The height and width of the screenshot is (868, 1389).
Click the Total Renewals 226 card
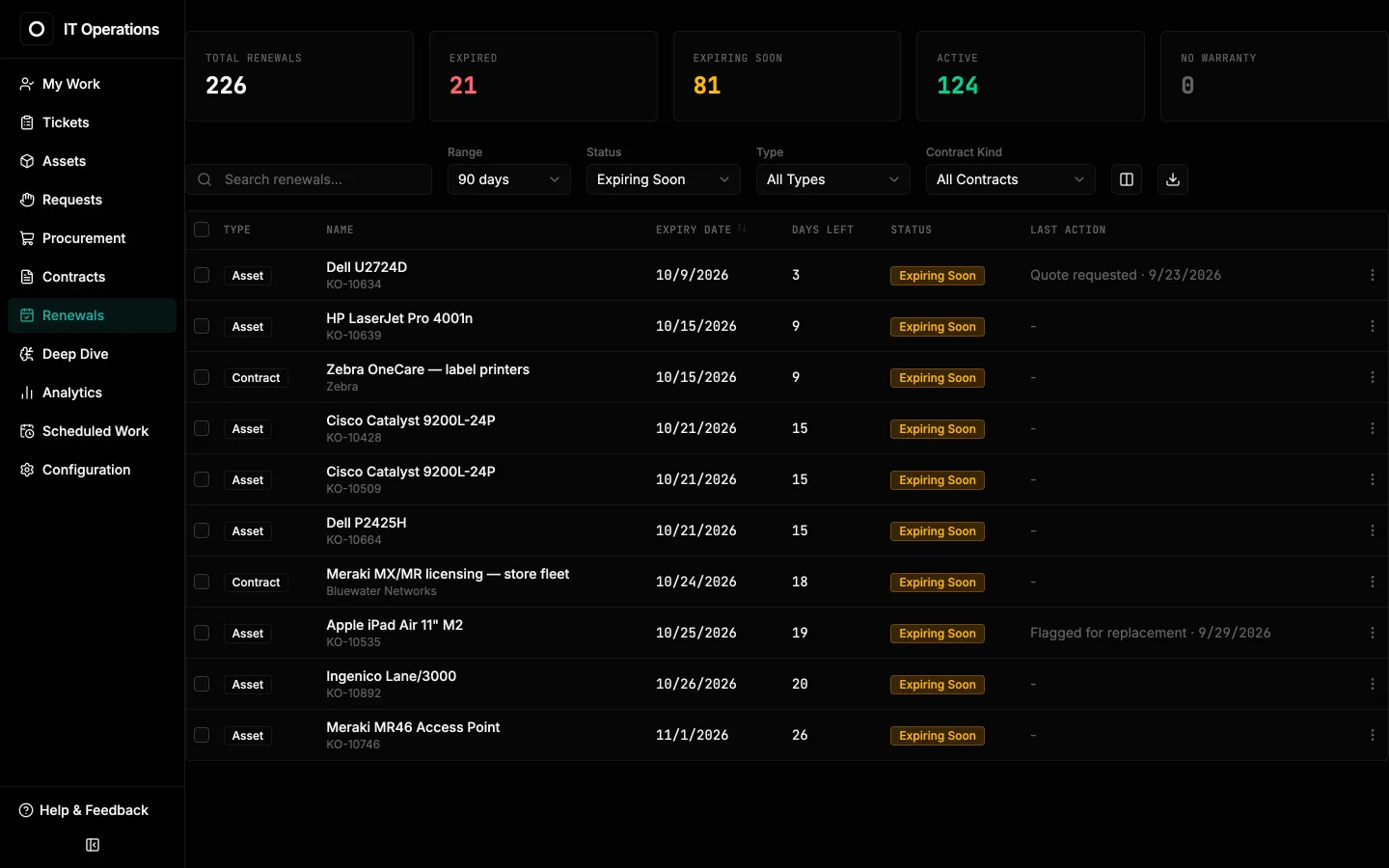pos(300,76)
